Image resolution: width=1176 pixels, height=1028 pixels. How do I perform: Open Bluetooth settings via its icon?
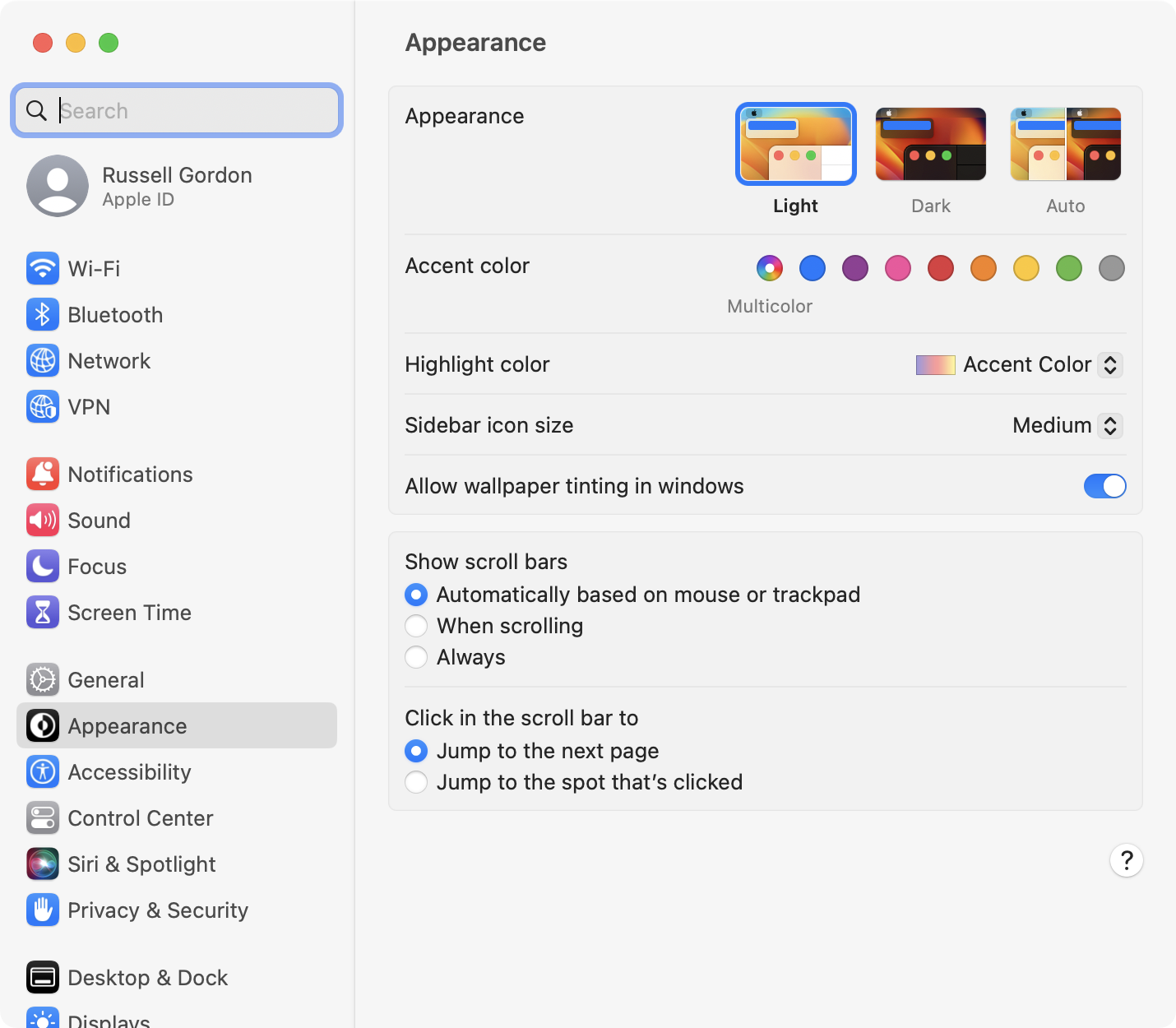[x=43, y=315]
